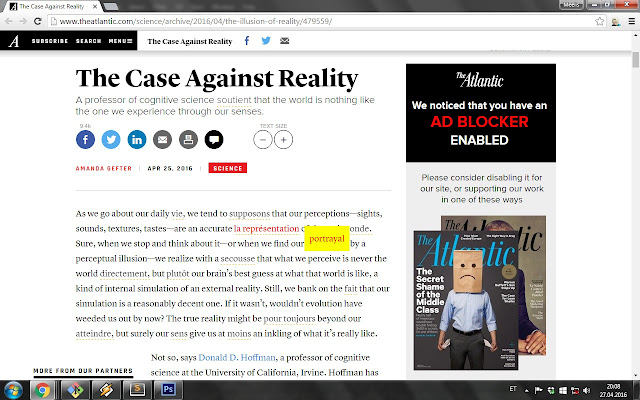Open the Sublime Text taskbar icon
Screen dimensions: 640x400
click(137, 390)
